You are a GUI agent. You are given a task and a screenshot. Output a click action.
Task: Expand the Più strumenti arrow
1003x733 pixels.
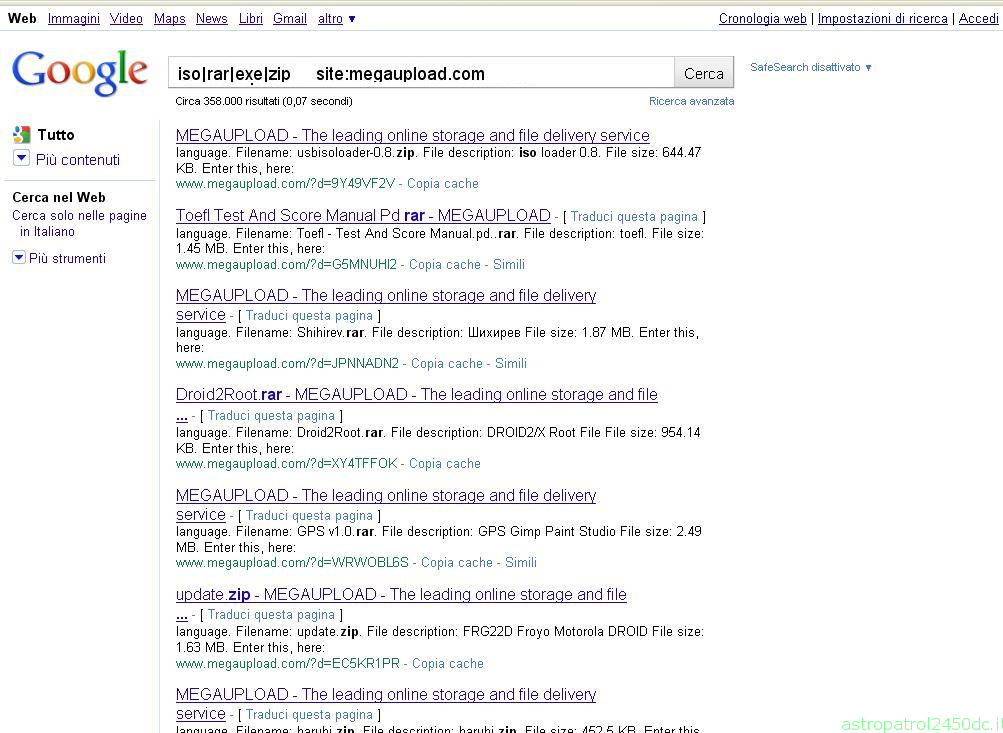(x=19, y=258)
